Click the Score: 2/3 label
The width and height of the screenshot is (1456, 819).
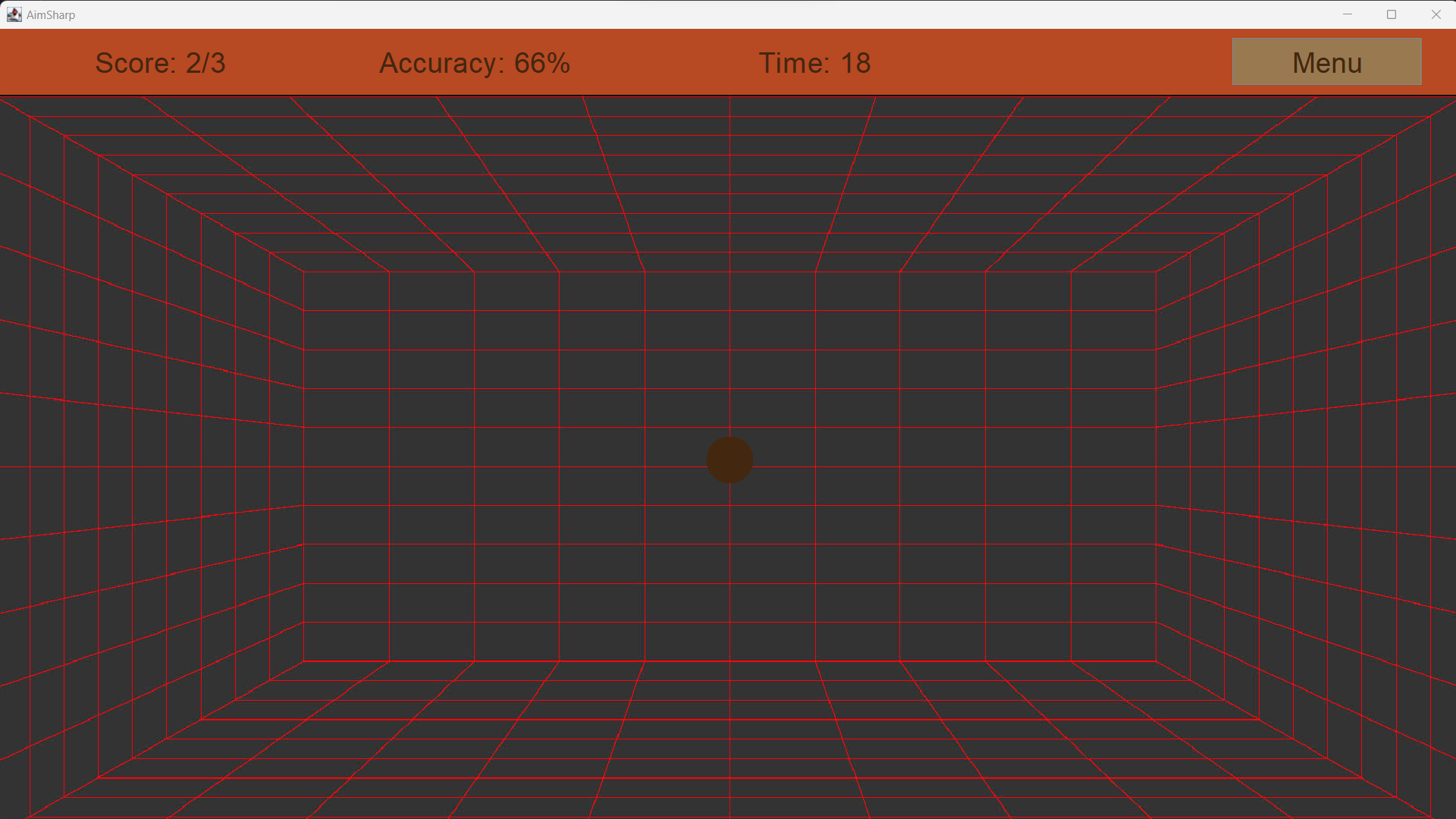[x=160, y=63]
